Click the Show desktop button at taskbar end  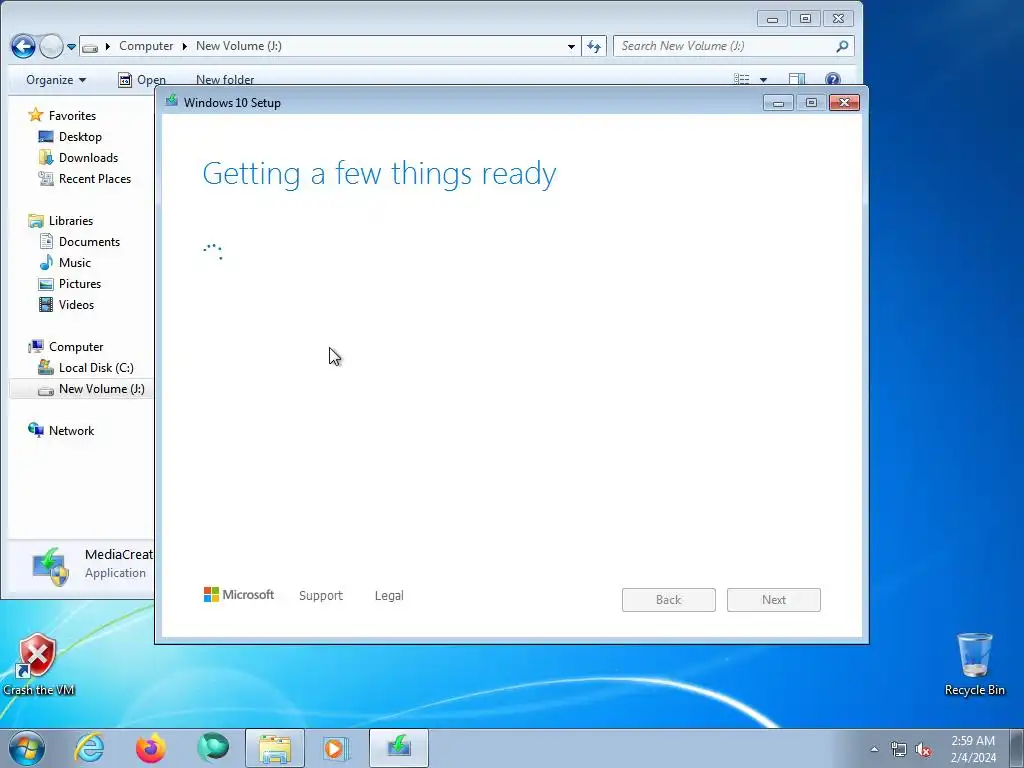click(x=1017, y=748)
